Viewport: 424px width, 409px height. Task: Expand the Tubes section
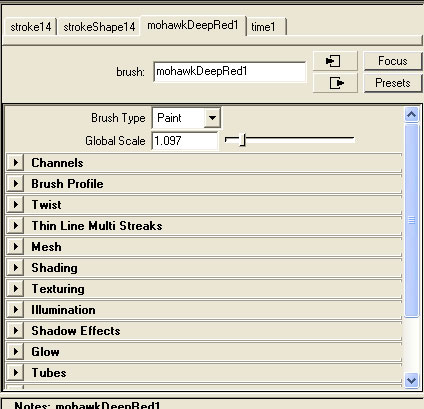tap(15, 373)
